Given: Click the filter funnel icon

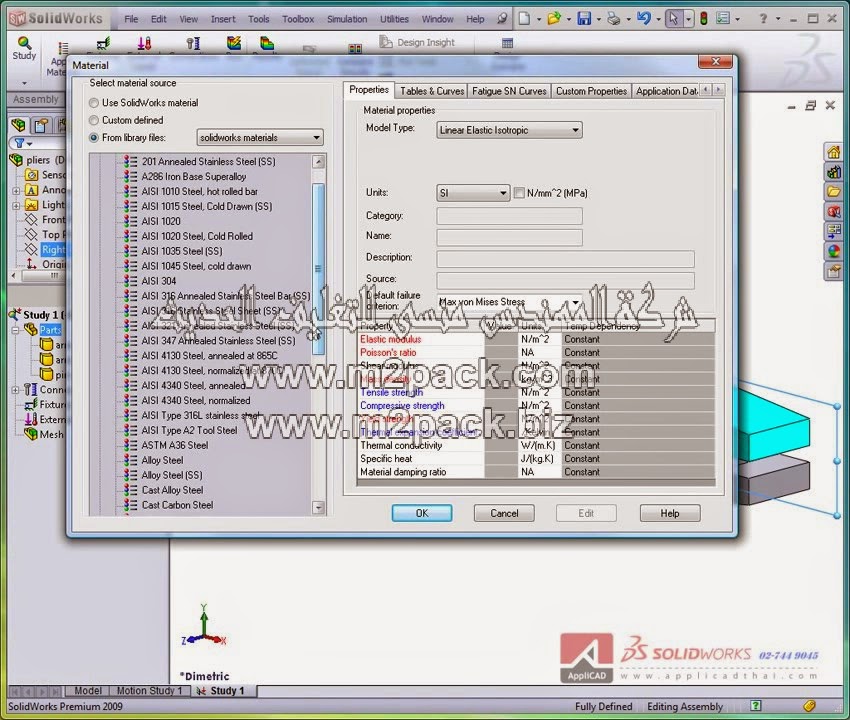Looking at the screenshot, I should [20, 143].
